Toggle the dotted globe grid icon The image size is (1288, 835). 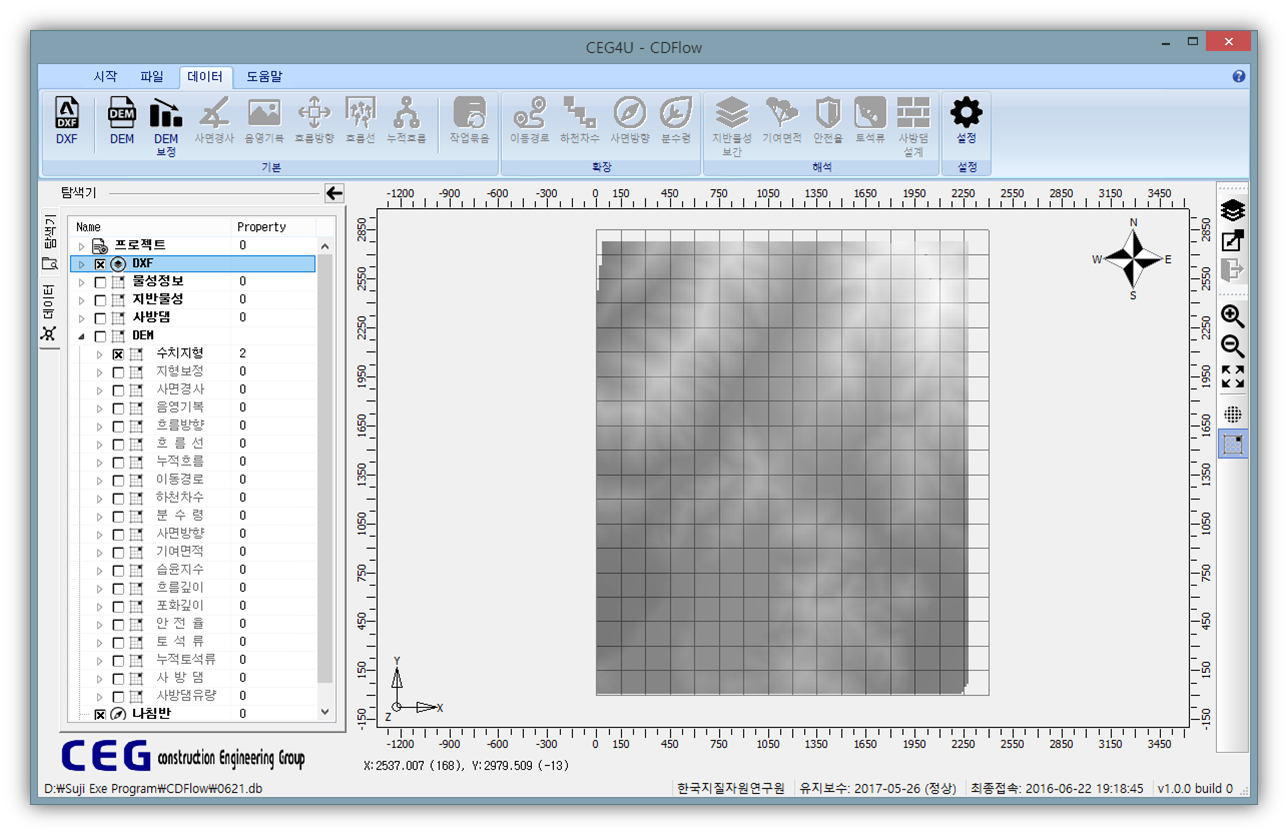pyautogui.click(x=1233, y=414)
